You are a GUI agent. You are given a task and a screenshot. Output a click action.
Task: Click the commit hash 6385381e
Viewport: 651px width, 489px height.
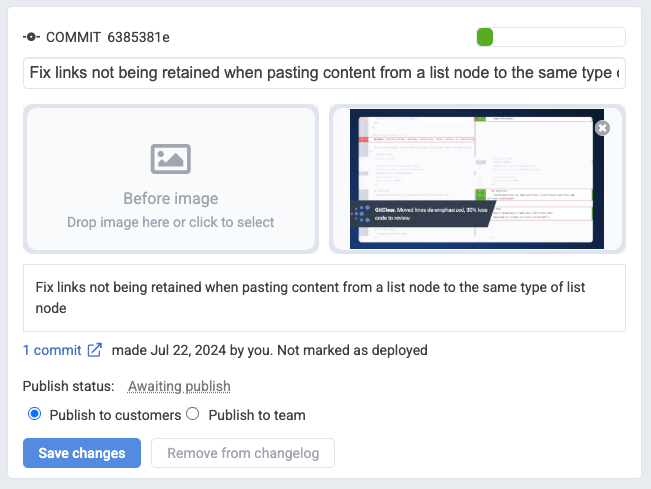coord(138,38)
